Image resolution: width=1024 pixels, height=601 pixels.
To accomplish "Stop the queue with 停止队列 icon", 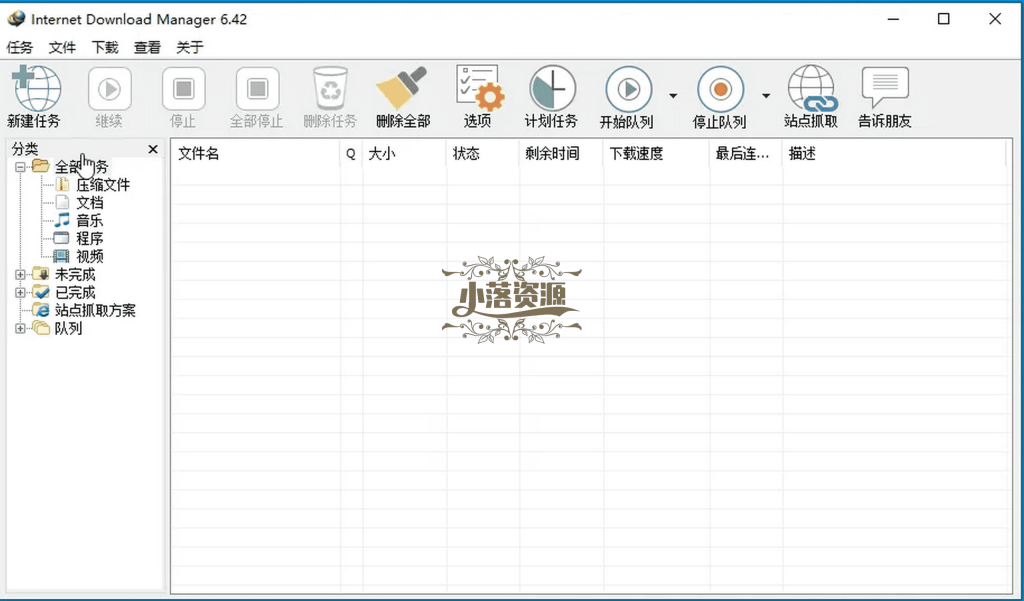I will click(x=720, y=89).
